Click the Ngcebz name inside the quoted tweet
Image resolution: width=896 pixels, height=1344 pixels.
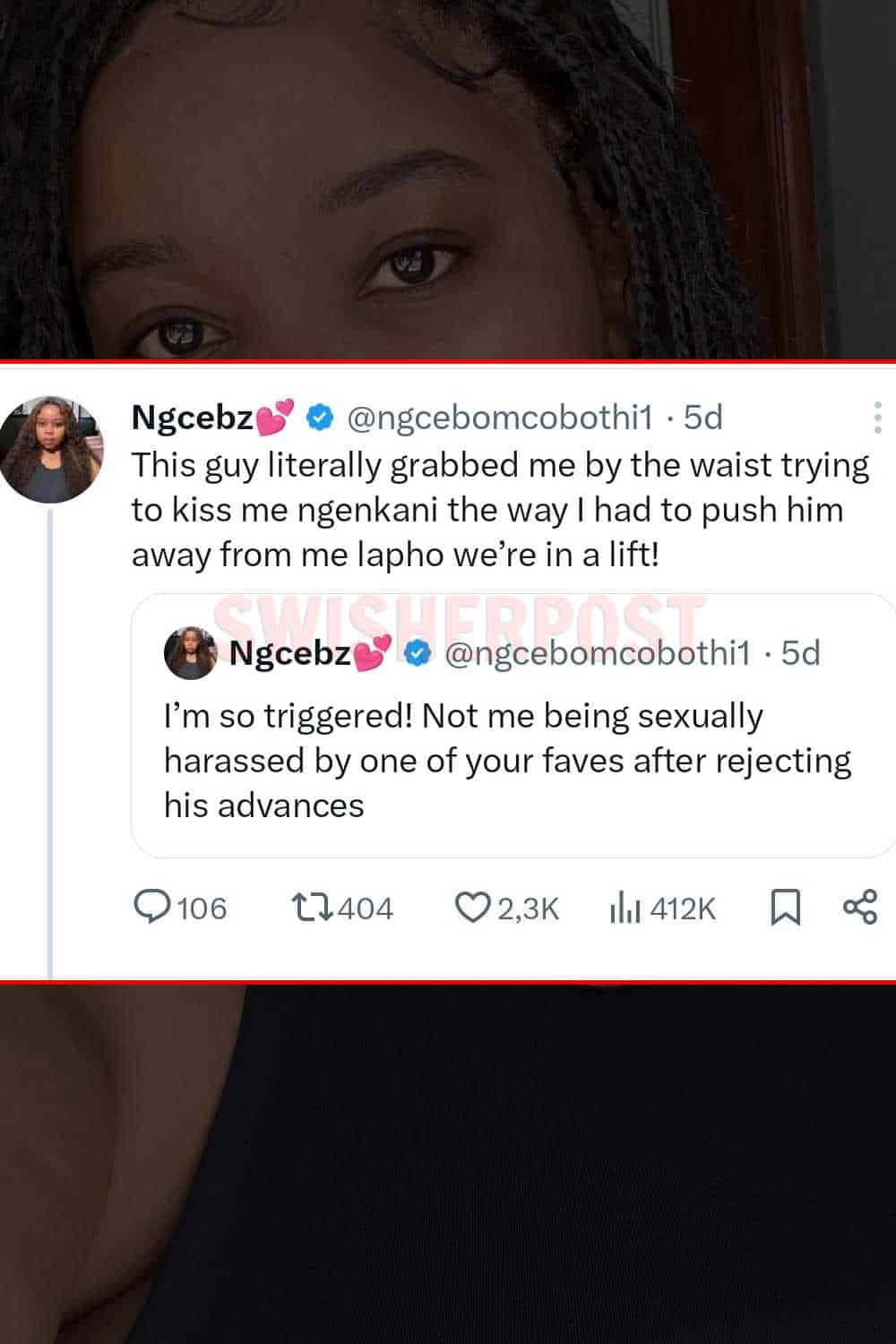[x=289, y=653]
